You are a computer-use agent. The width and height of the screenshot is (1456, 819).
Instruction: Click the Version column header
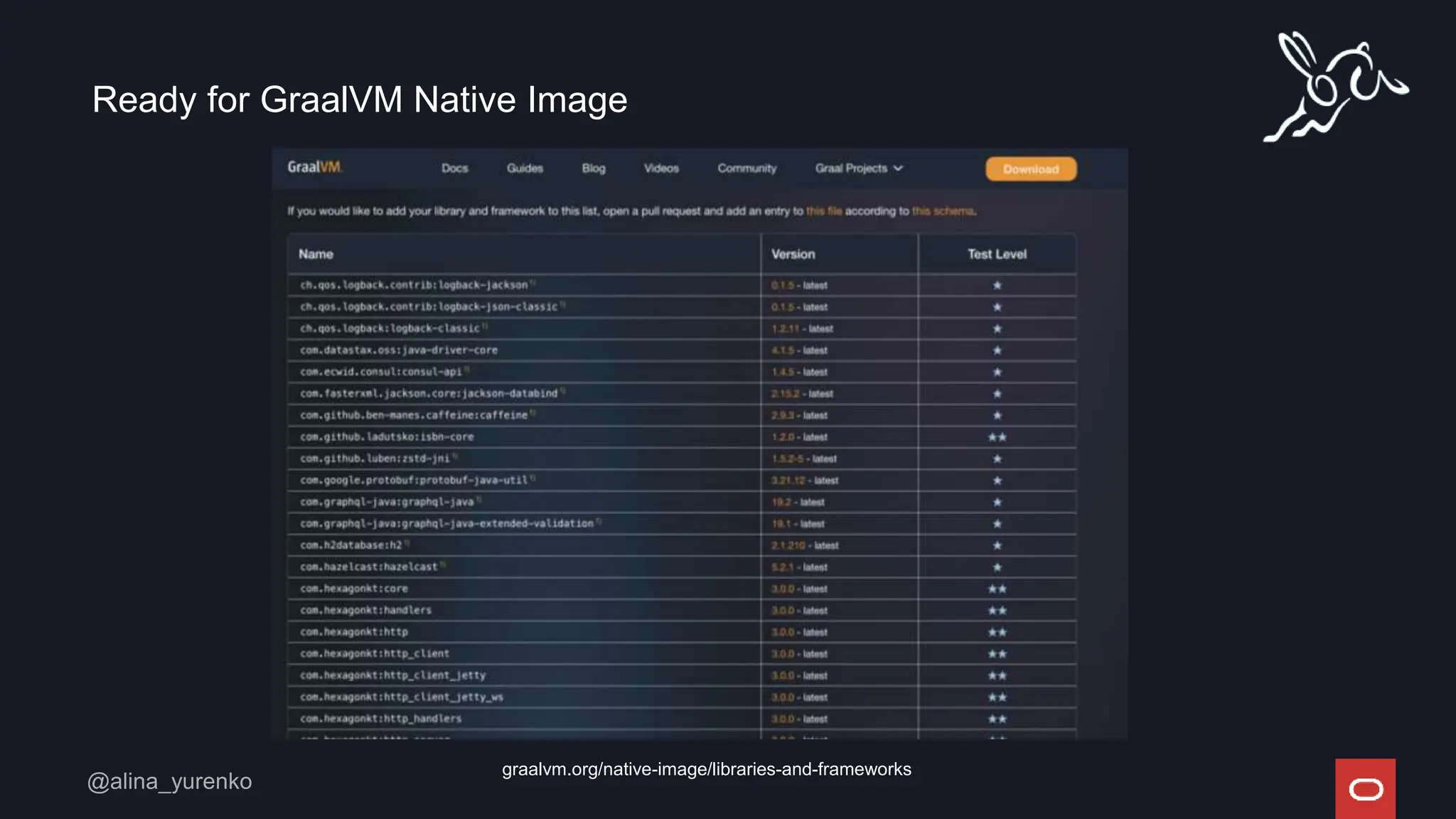click(x=793, y=254)
